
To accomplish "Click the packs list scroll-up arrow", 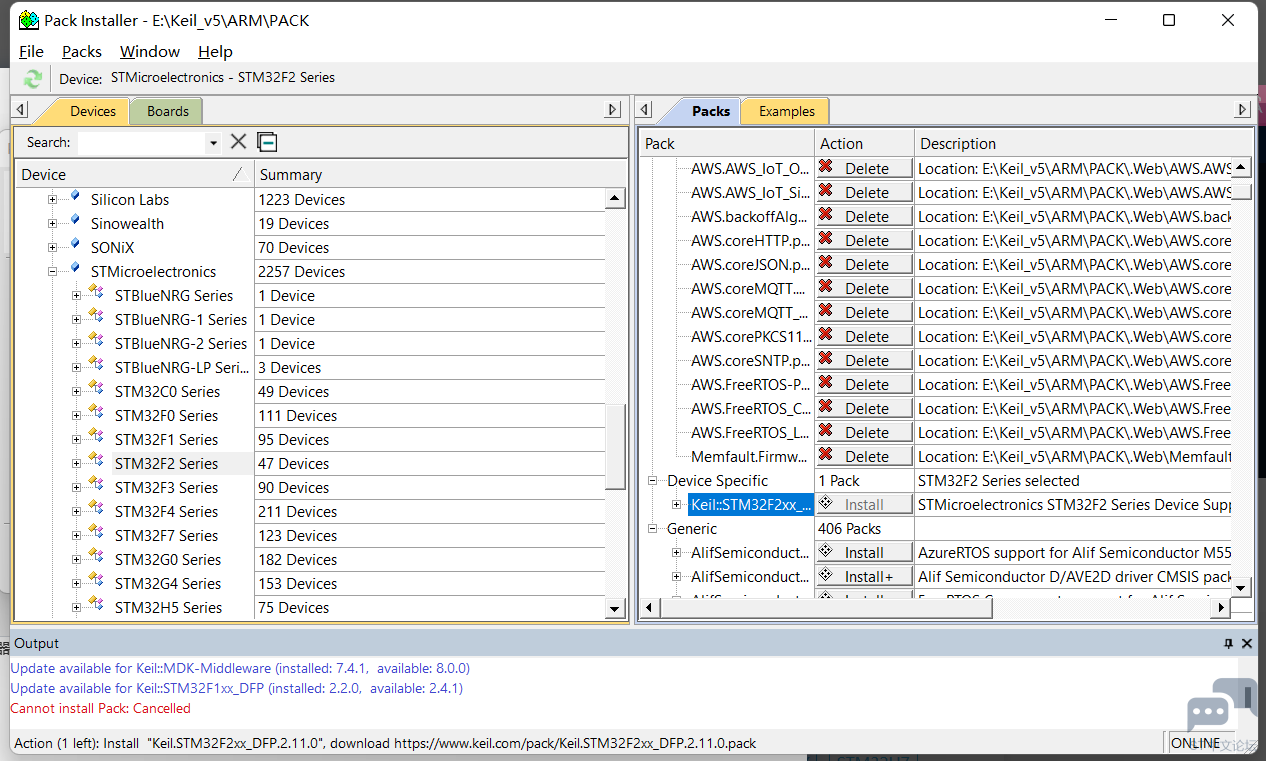I will 1241,168.
